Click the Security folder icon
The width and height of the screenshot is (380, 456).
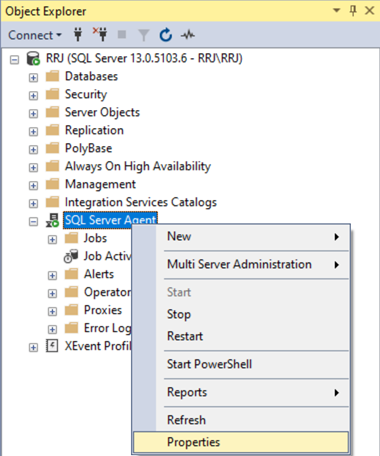point(52,94)
